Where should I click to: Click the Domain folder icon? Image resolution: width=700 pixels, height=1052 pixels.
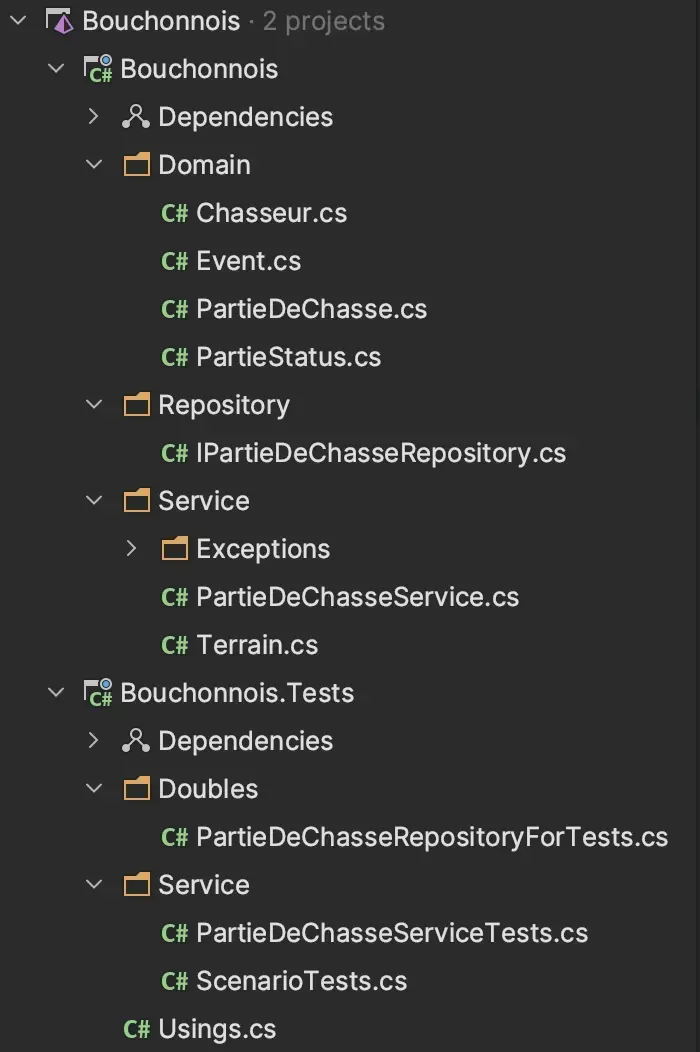point(137,164)
